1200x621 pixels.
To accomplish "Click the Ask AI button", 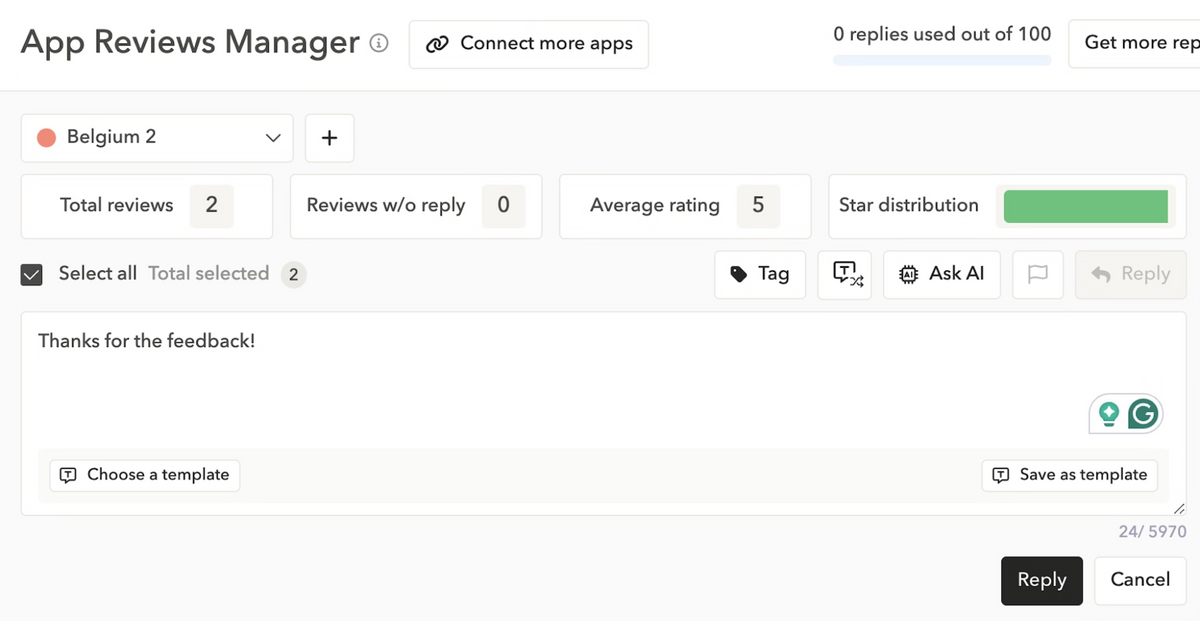I will click(x=942, y=274).
